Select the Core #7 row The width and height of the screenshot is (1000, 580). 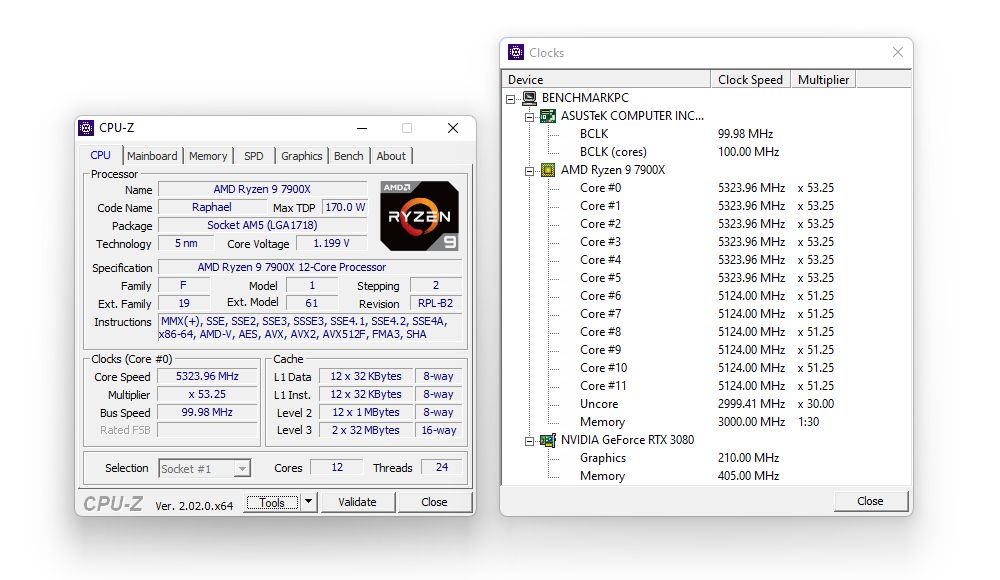point(707,314)
